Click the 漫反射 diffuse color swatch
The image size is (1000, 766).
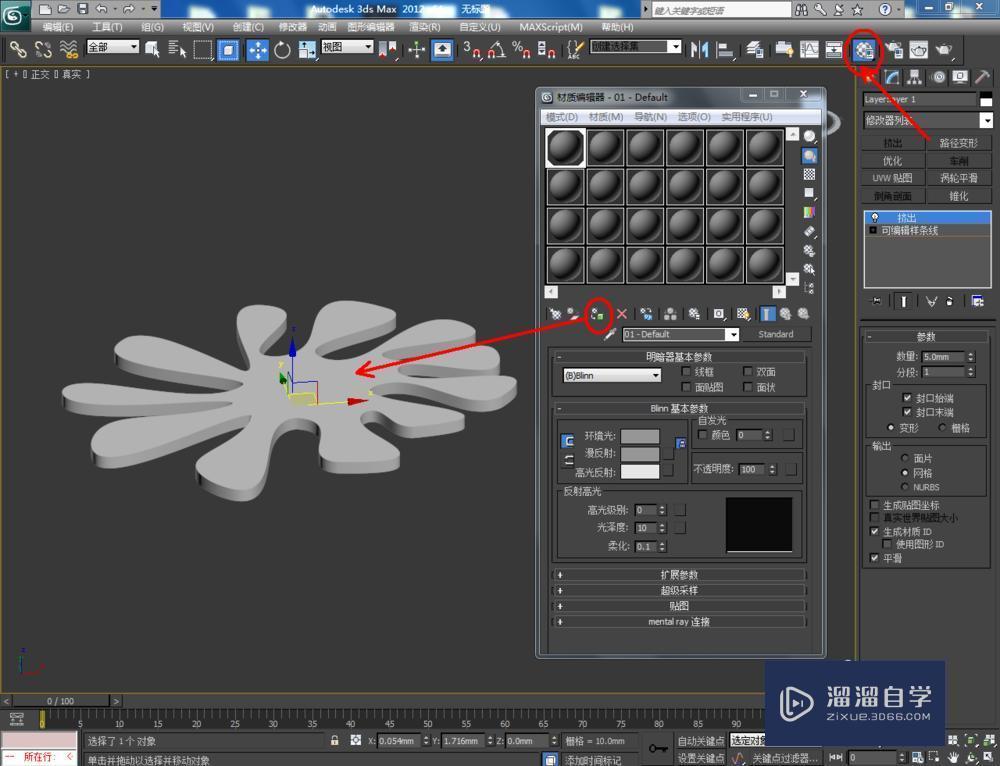[x=639, y=453]
